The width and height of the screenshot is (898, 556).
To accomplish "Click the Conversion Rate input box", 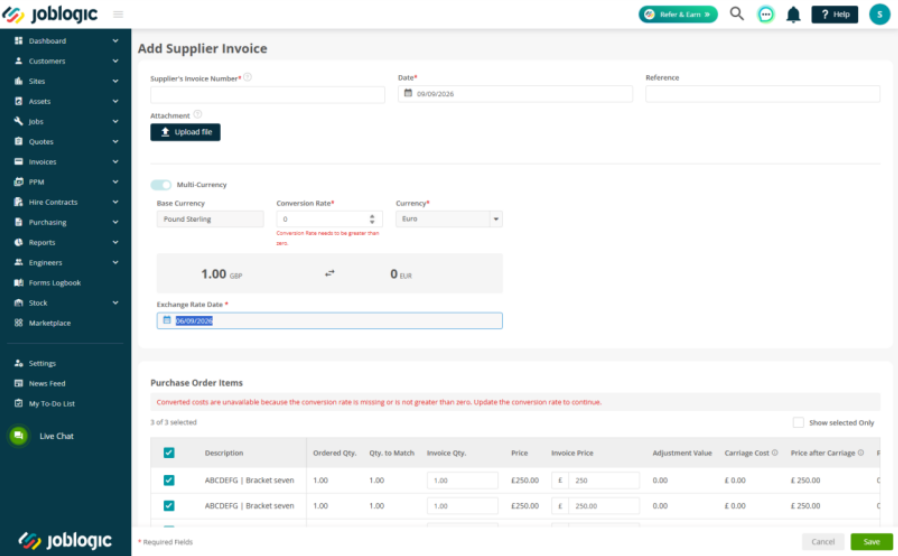I will point(329,219).
